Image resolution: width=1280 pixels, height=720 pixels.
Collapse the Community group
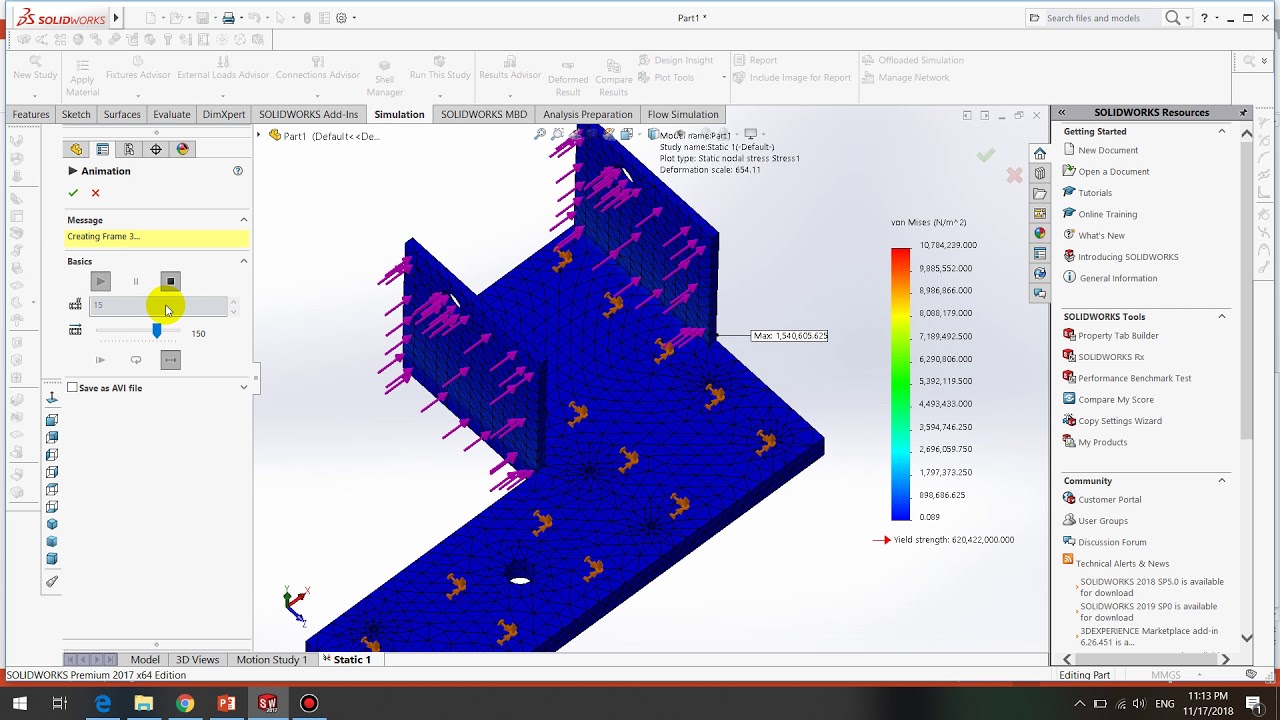click(1221, 481)
